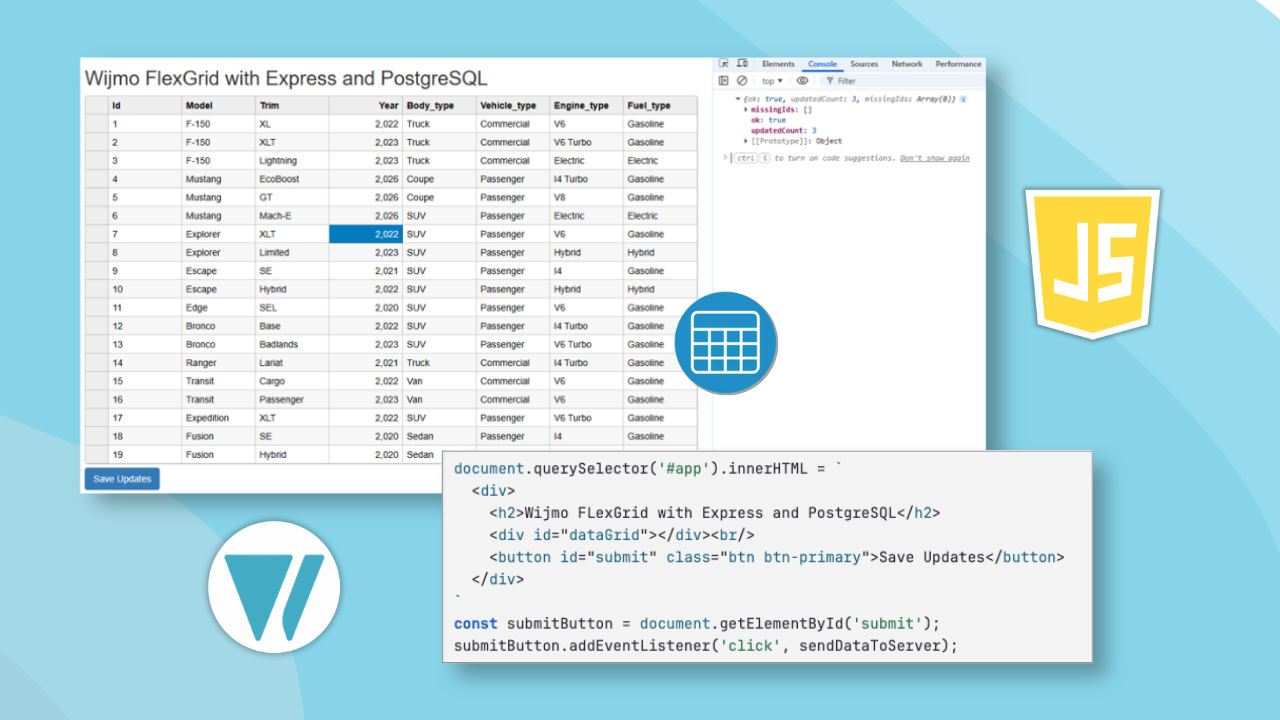Click the Don't show again link

[x=934, y=158]
